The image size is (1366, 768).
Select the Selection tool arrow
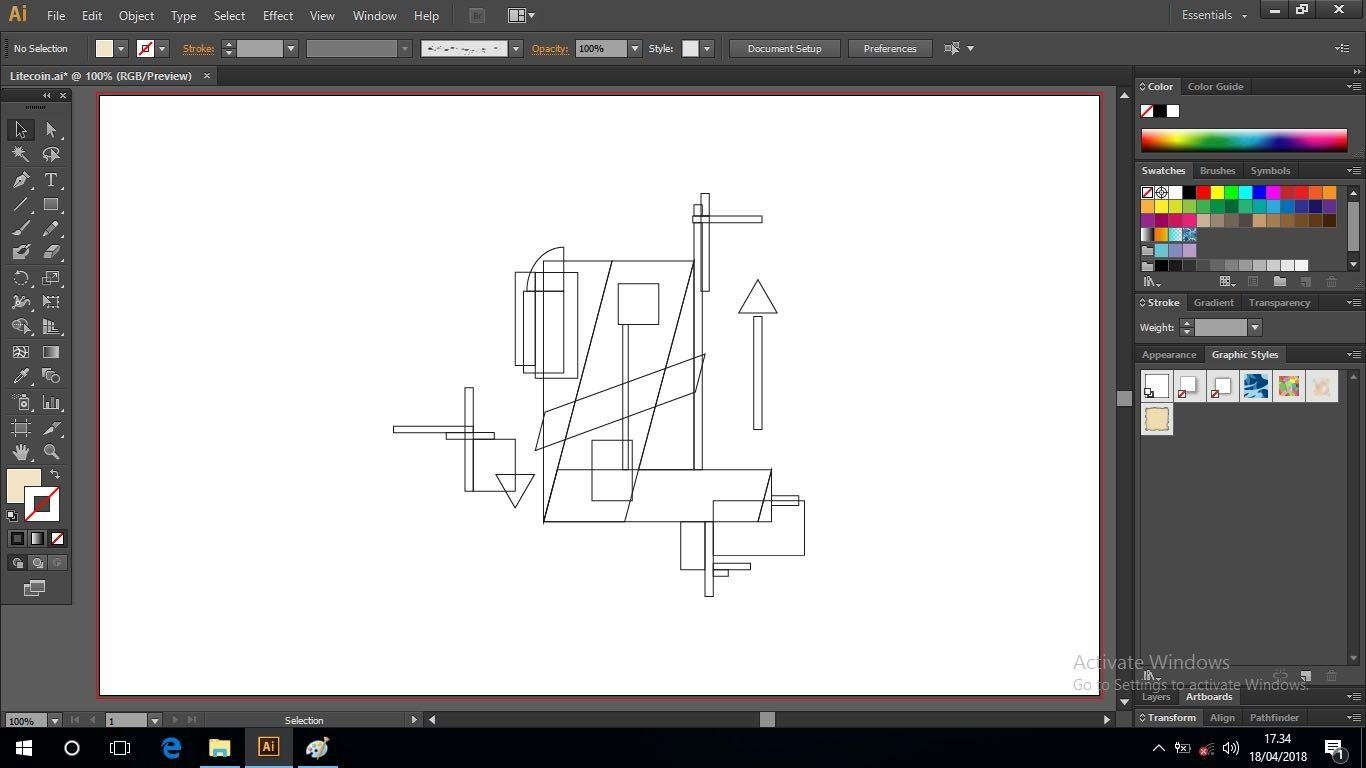(x=21, y=130)
